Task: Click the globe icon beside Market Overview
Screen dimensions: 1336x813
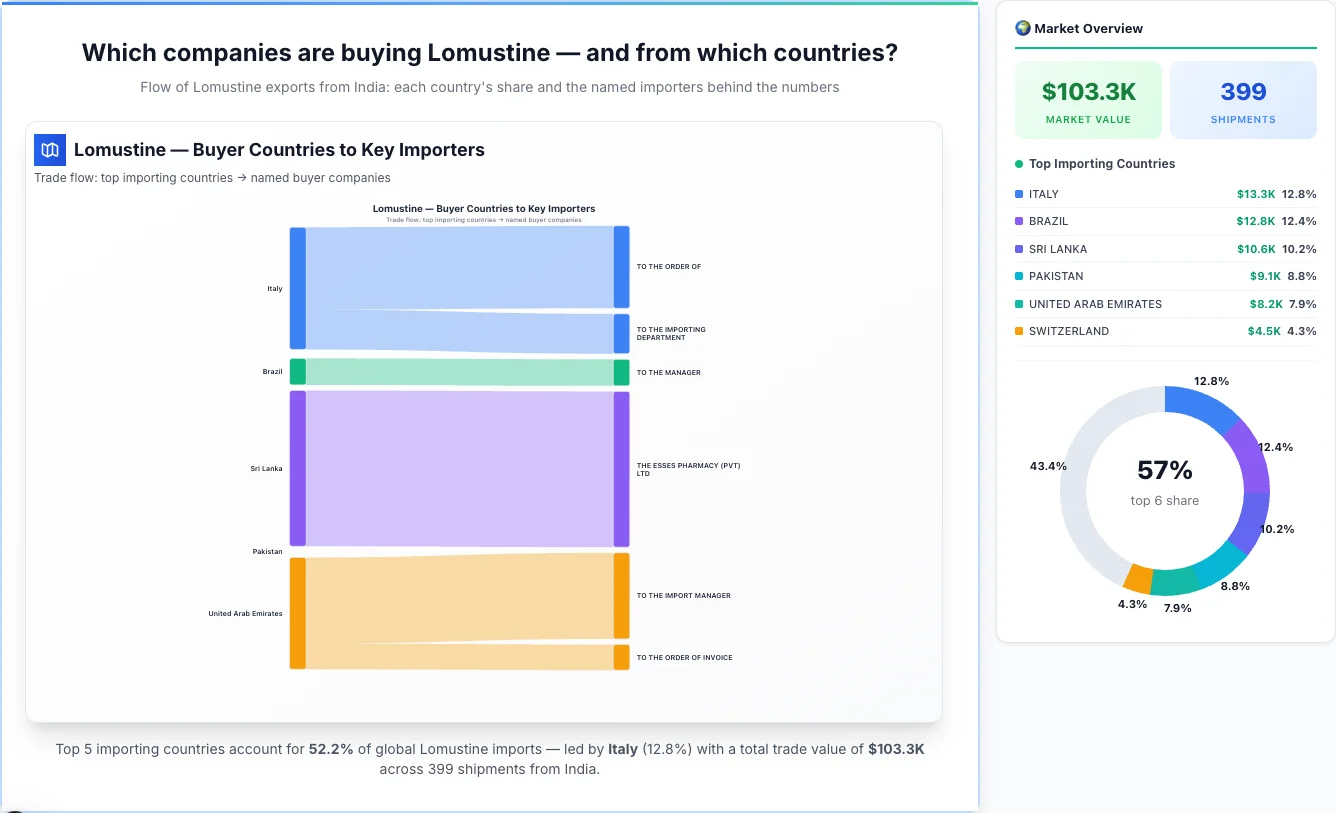Action: pos(1022,28)
